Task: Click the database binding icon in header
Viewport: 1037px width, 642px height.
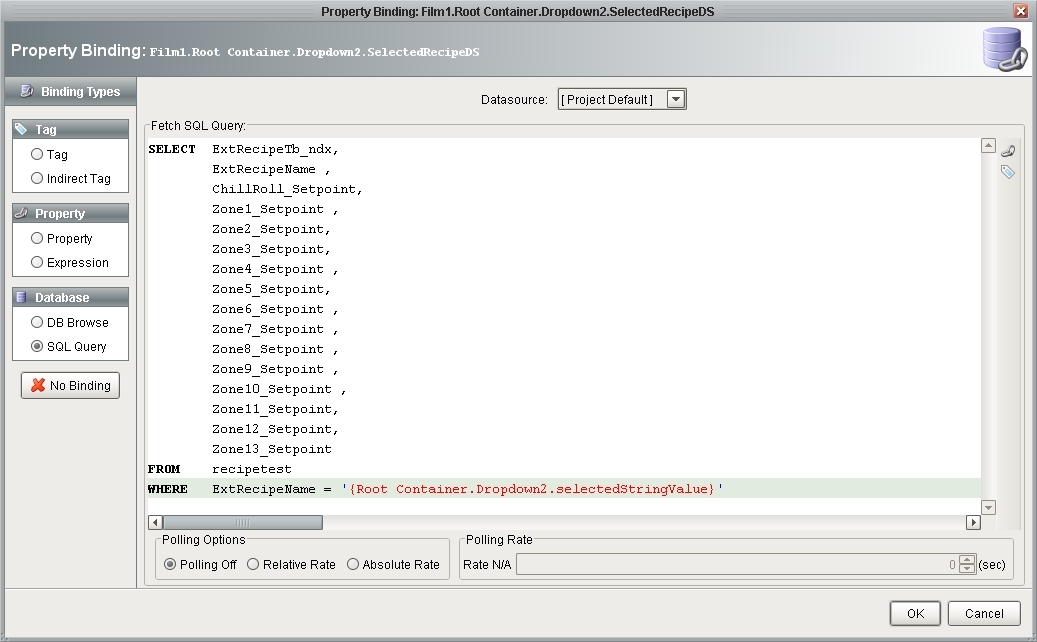Action: click(1004, 50)
